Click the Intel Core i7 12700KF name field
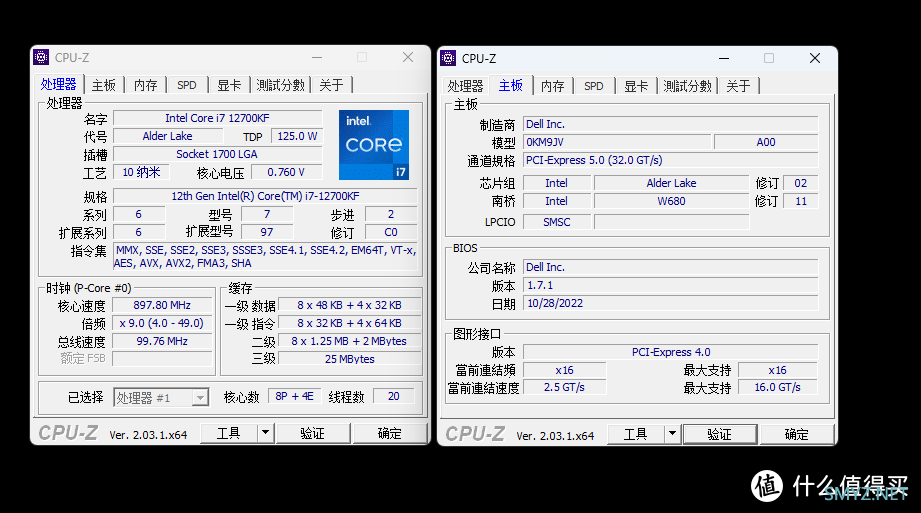Image resolution: width=921 pixels, height=513 pixels. pos(217,118)
